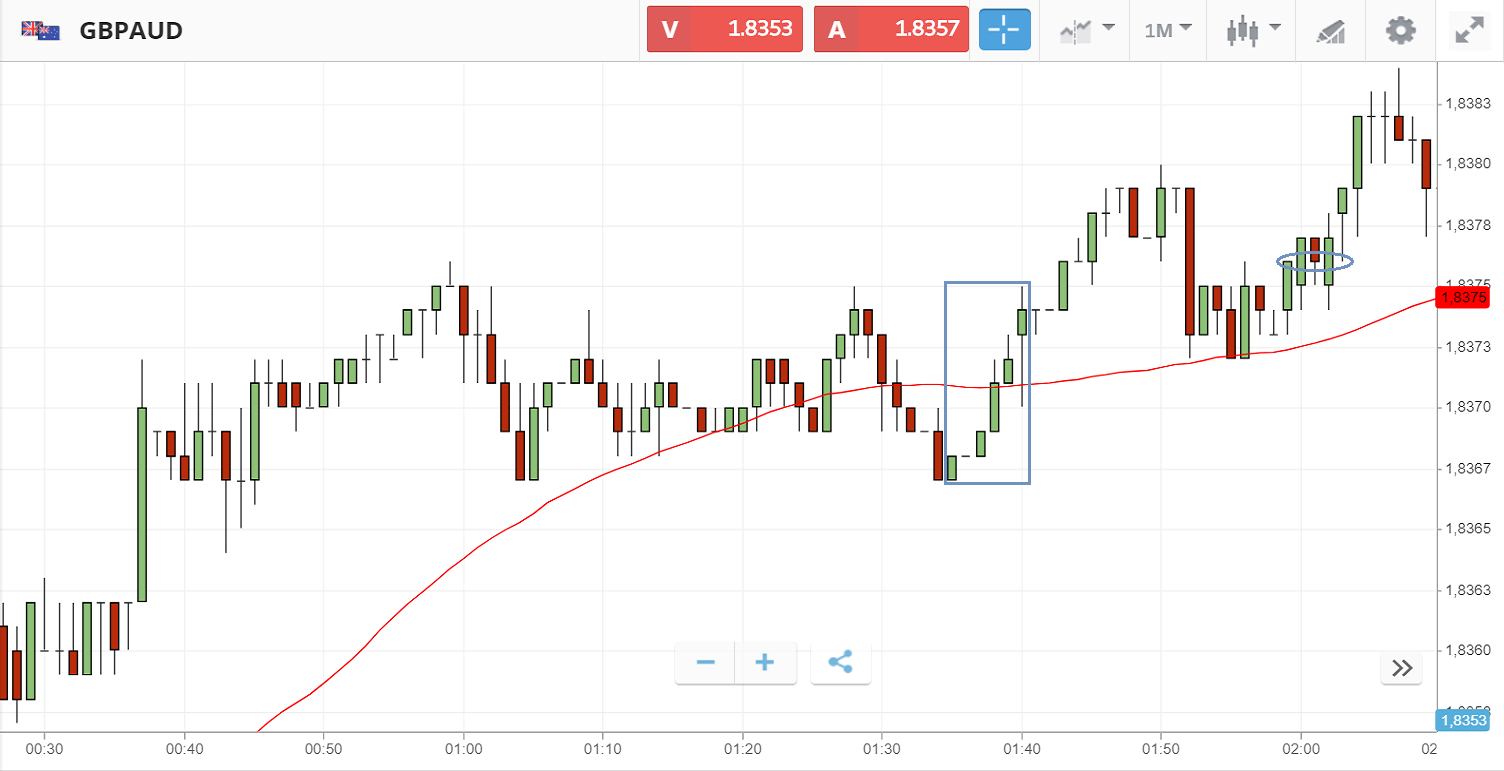Click the red 1.8375 price label
Viewport: 1504px width, 771px height.
tap(1461, 297)
